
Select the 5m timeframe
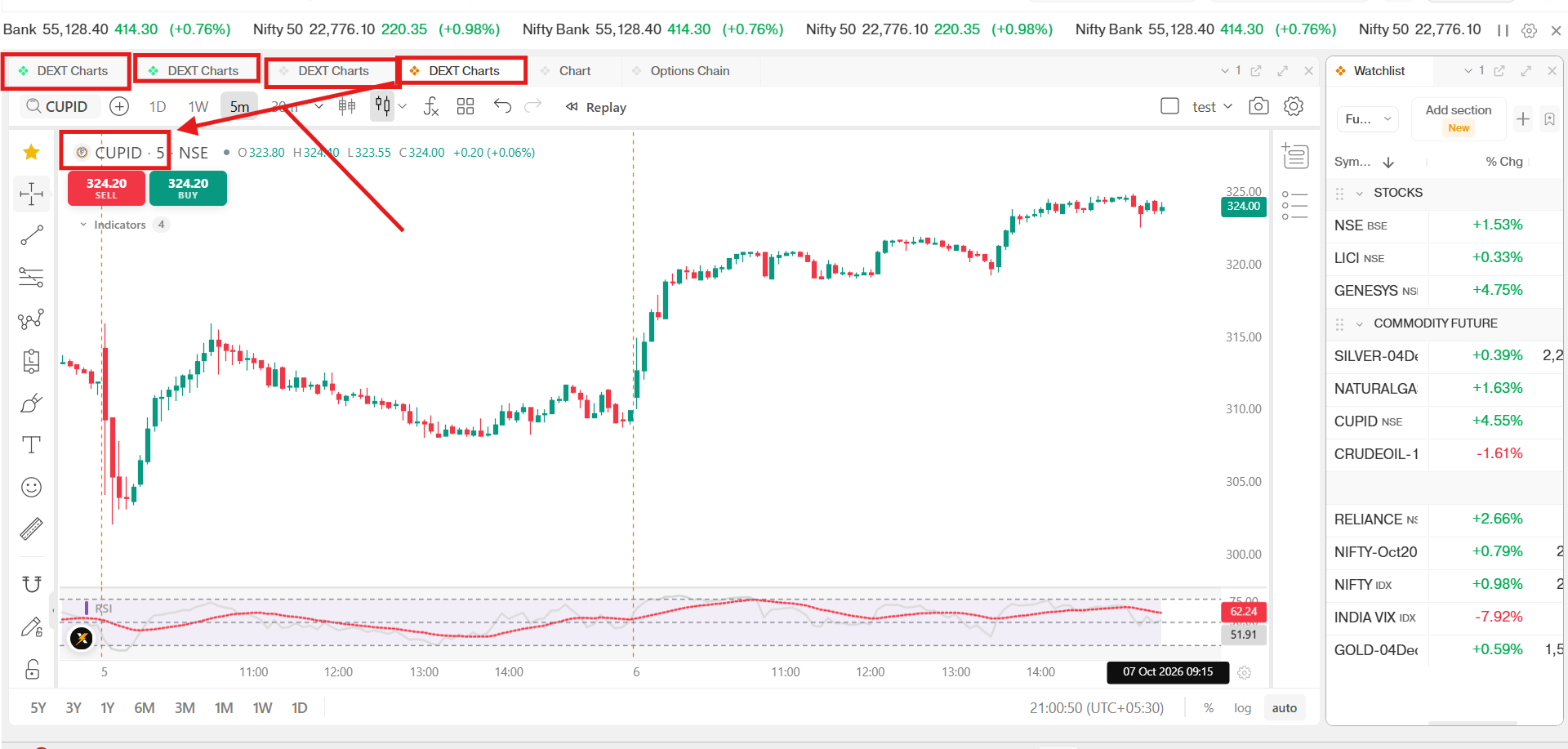(x=239, y=107)
